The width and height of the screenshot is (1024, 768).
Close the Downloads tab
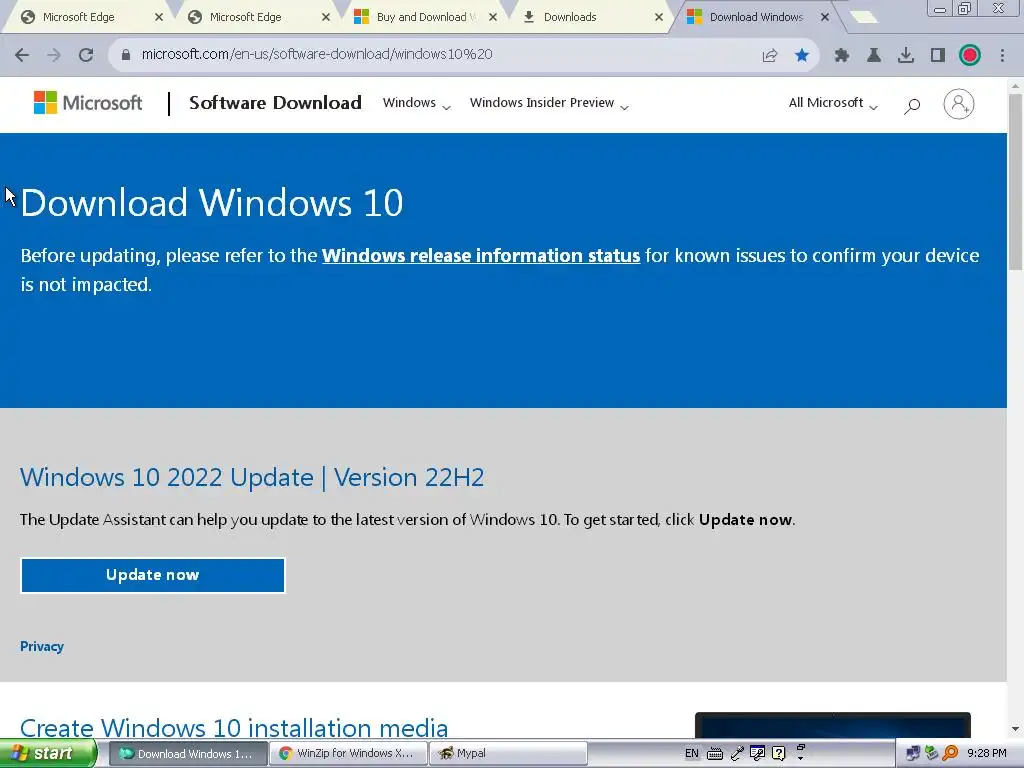click(x=659, y=18)
